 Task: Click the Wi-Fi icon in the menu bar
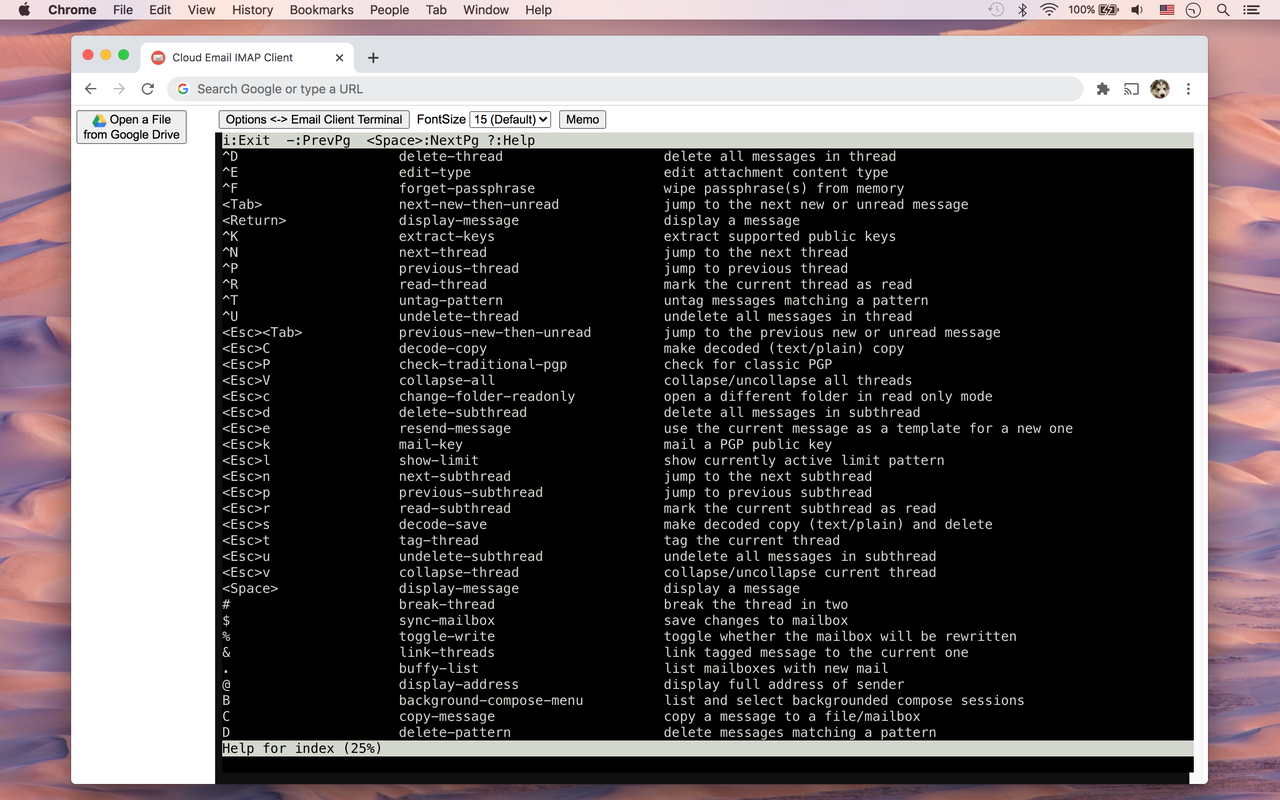coord(1047,10)
